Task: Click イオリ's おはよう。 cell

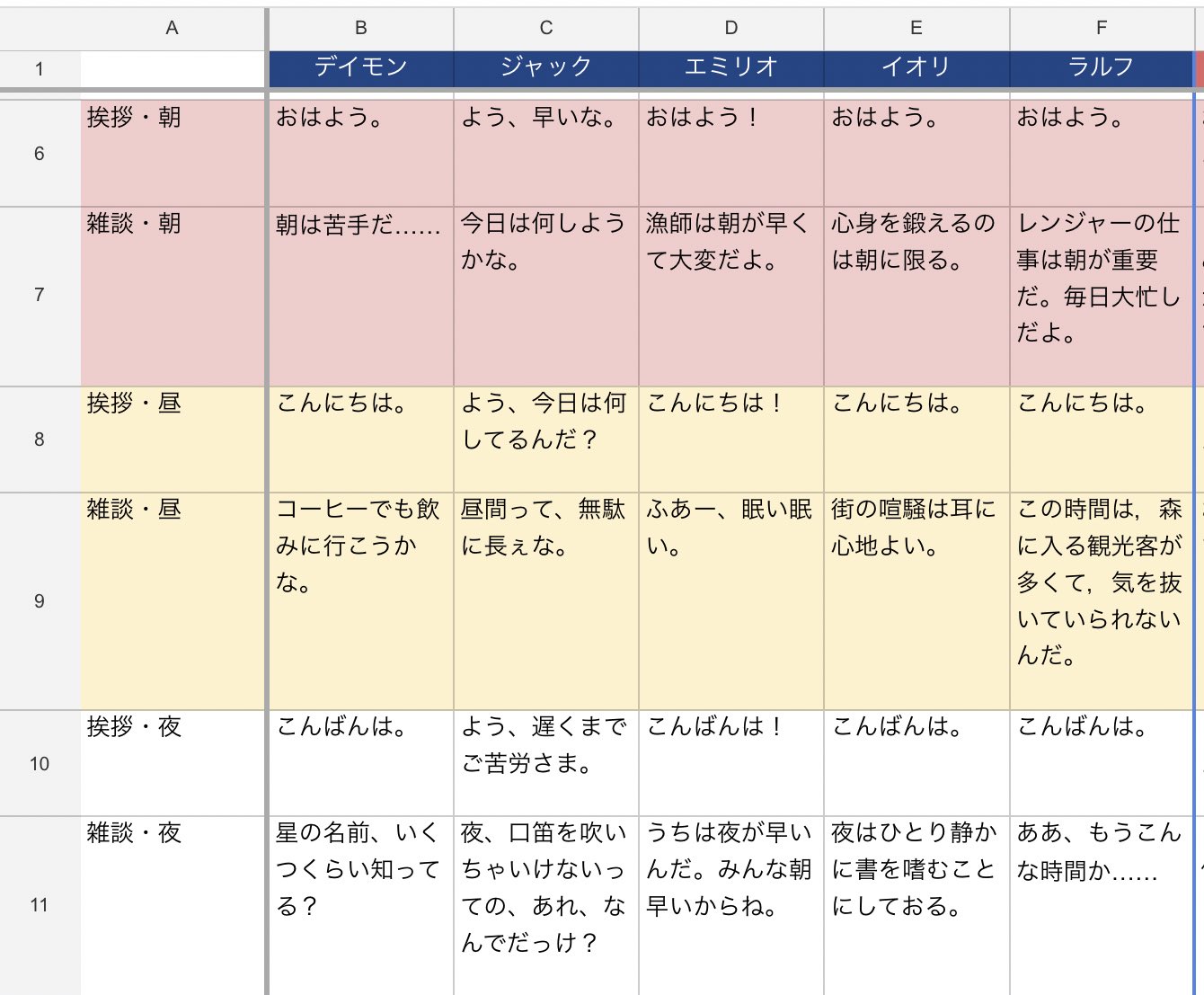Action: pos(916,154)
